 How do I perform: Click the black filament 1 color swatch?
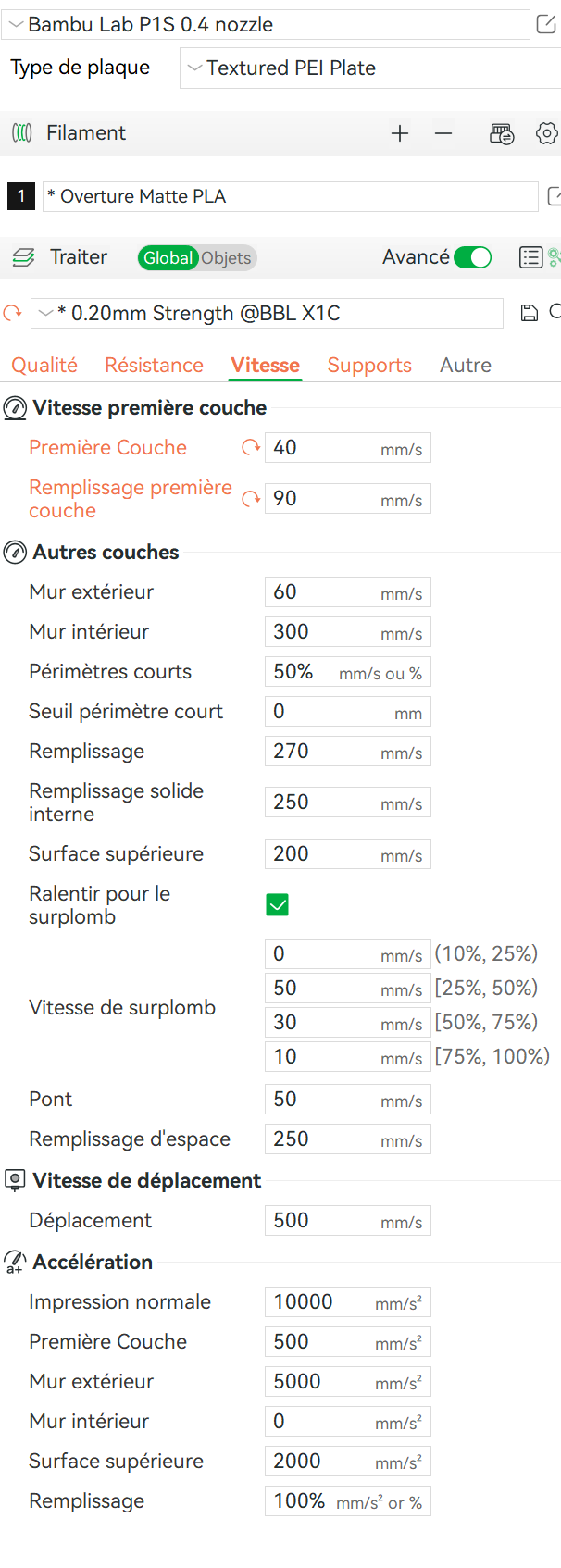click(x=21, y=196)
